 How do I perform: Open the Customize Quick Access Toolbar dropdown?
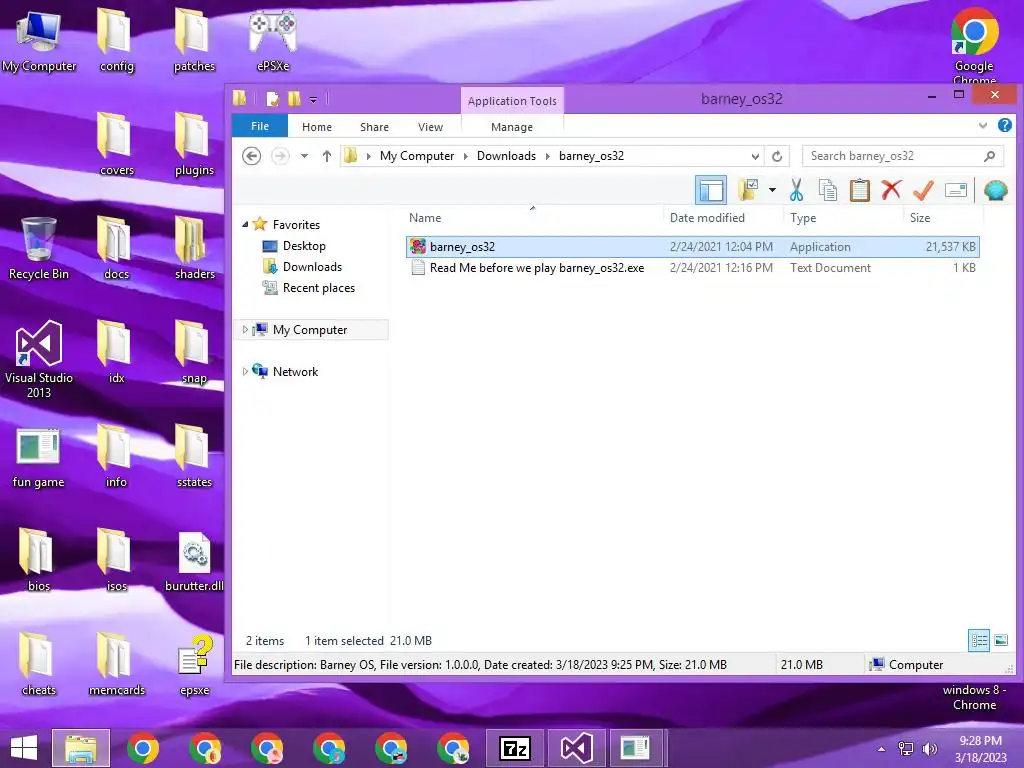coord(313,100)
